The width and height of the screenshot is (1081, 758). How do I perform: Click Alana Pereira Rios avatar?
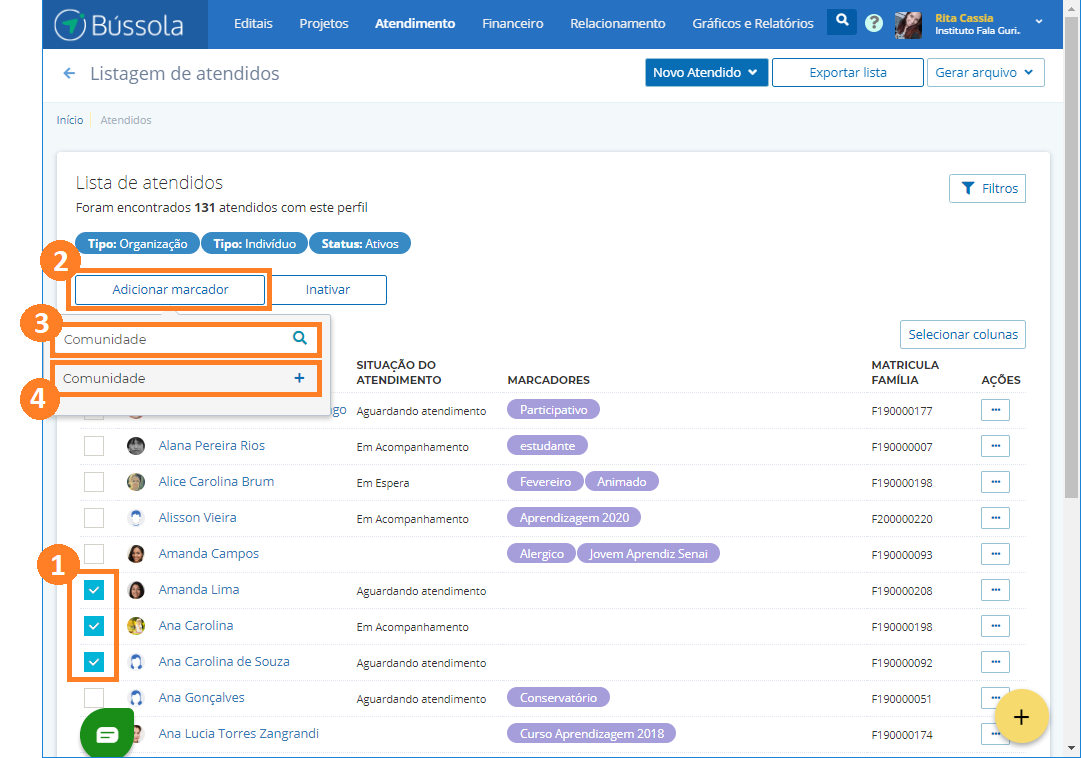[x=136, y=446]
